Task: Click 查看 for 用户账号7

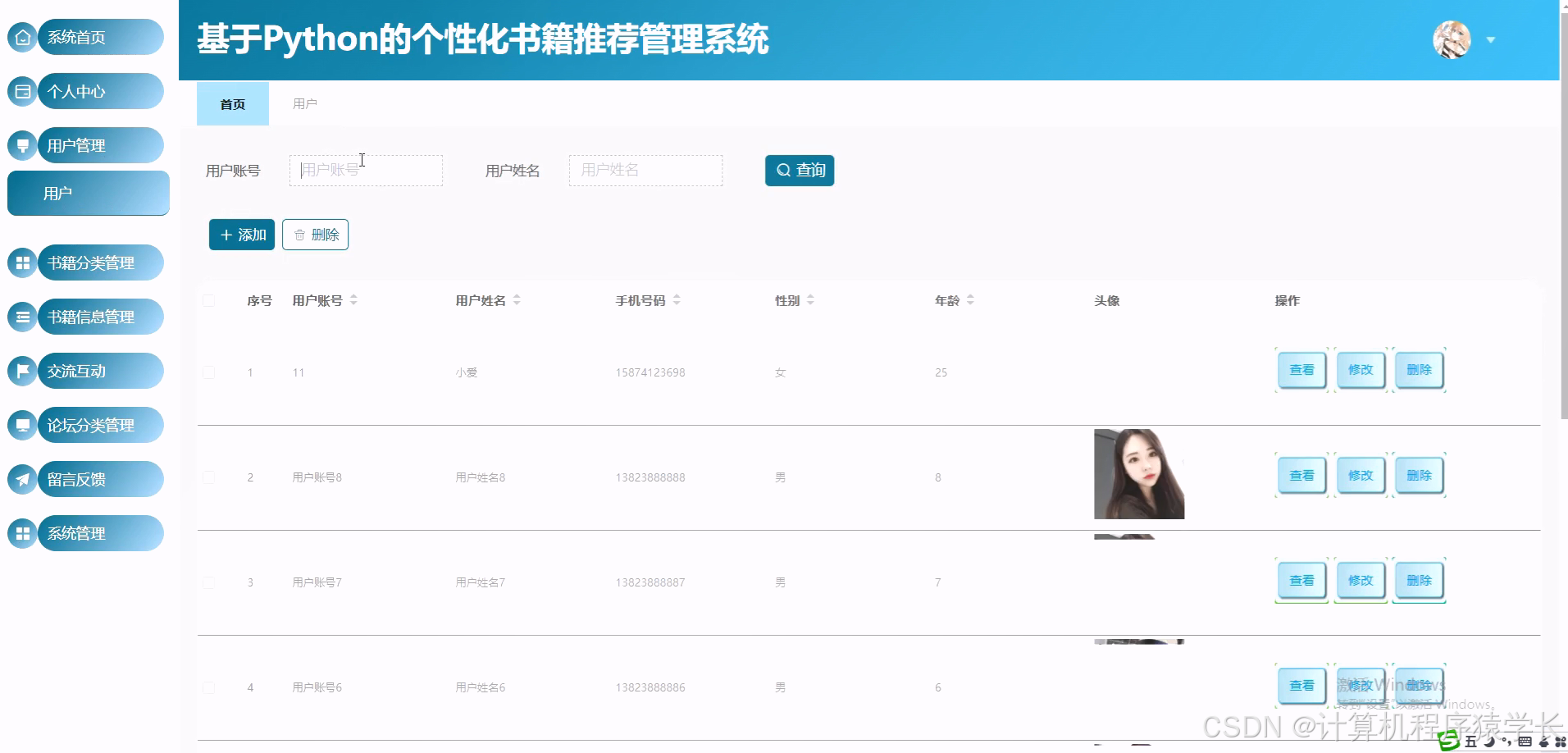Action: click(x=1301, y=580)
